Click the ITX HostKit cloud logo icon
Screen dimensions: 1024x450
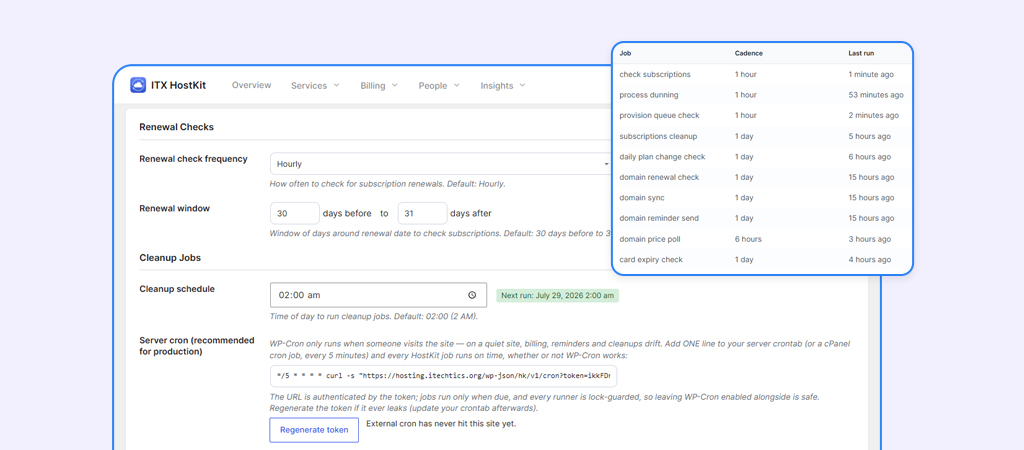coord(138,86)
